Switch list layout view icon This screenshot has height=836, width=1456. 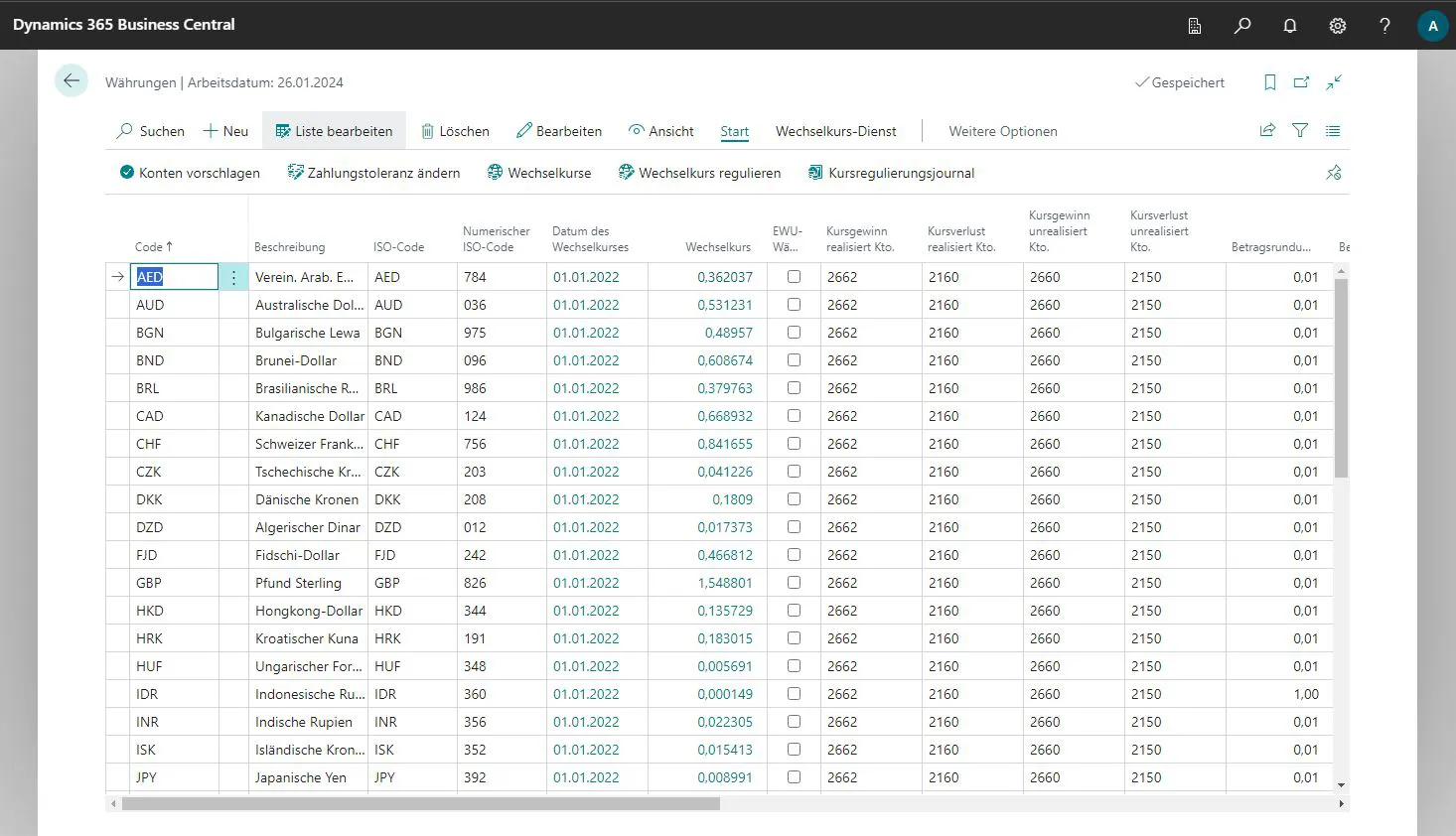coord(1333,130)
